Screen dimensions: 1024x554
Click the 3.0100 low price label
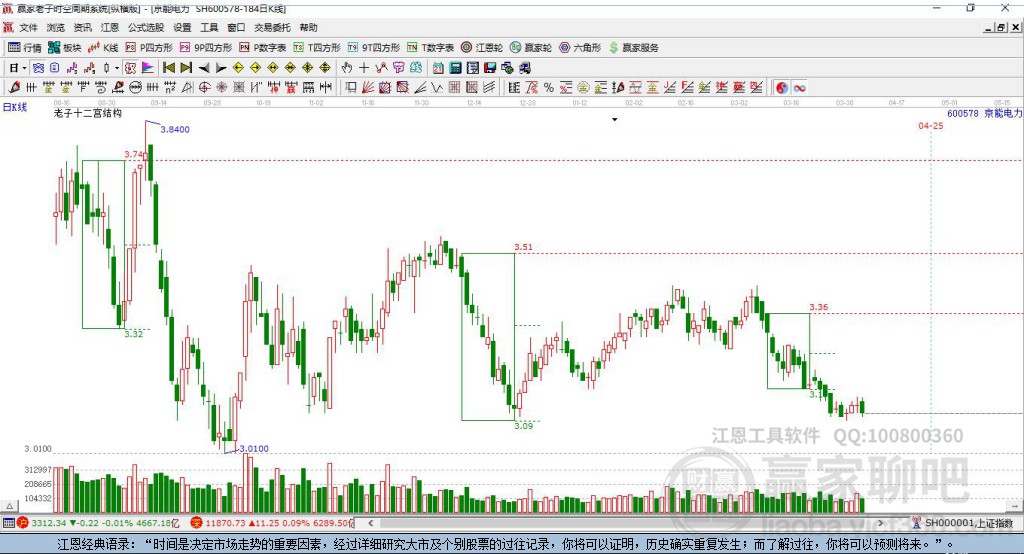(x=254, y=449)
